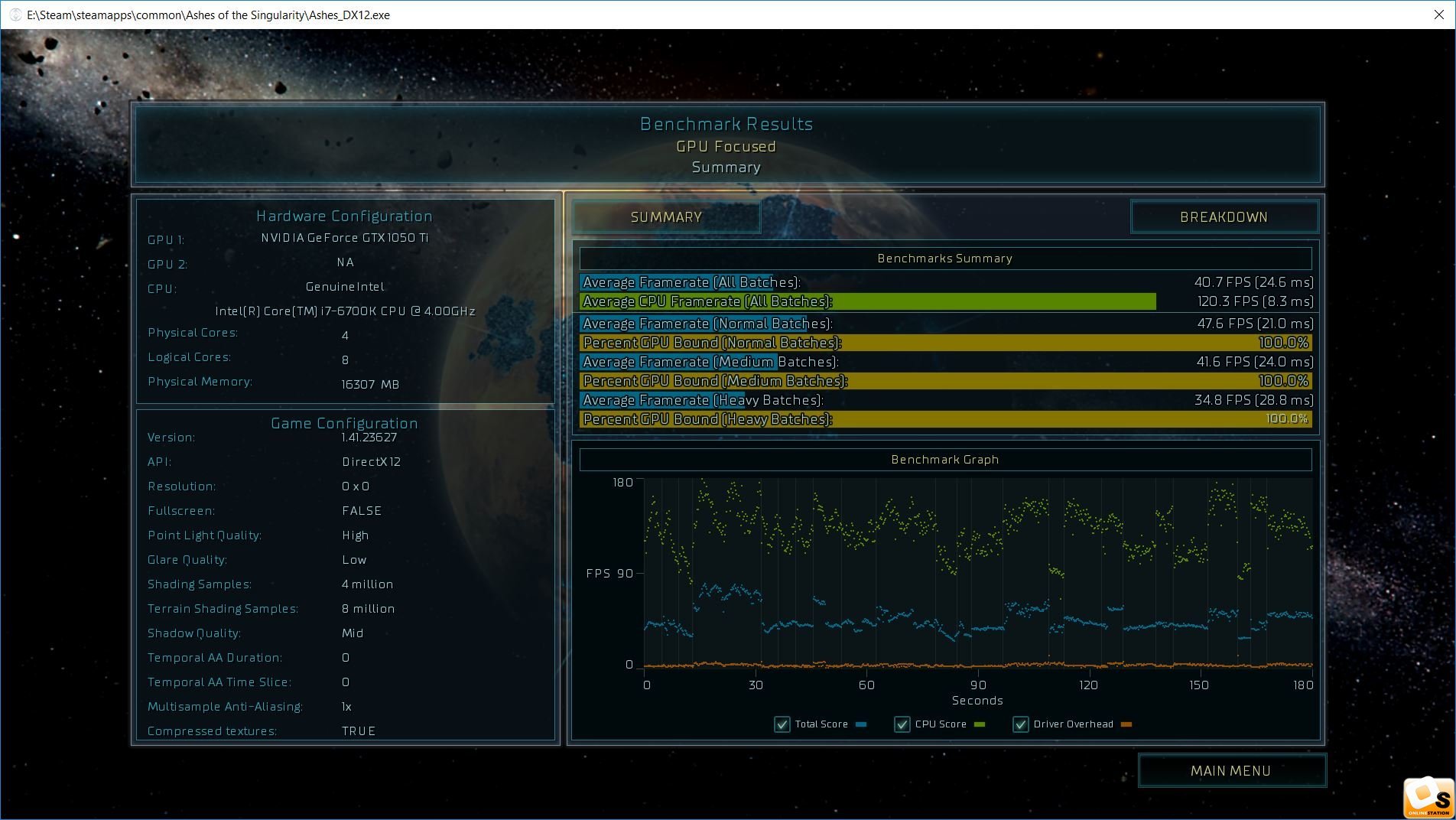1456x820 pixels.
Task: Click the DirectX 12 API value
Action: click(x=372, y=462)
